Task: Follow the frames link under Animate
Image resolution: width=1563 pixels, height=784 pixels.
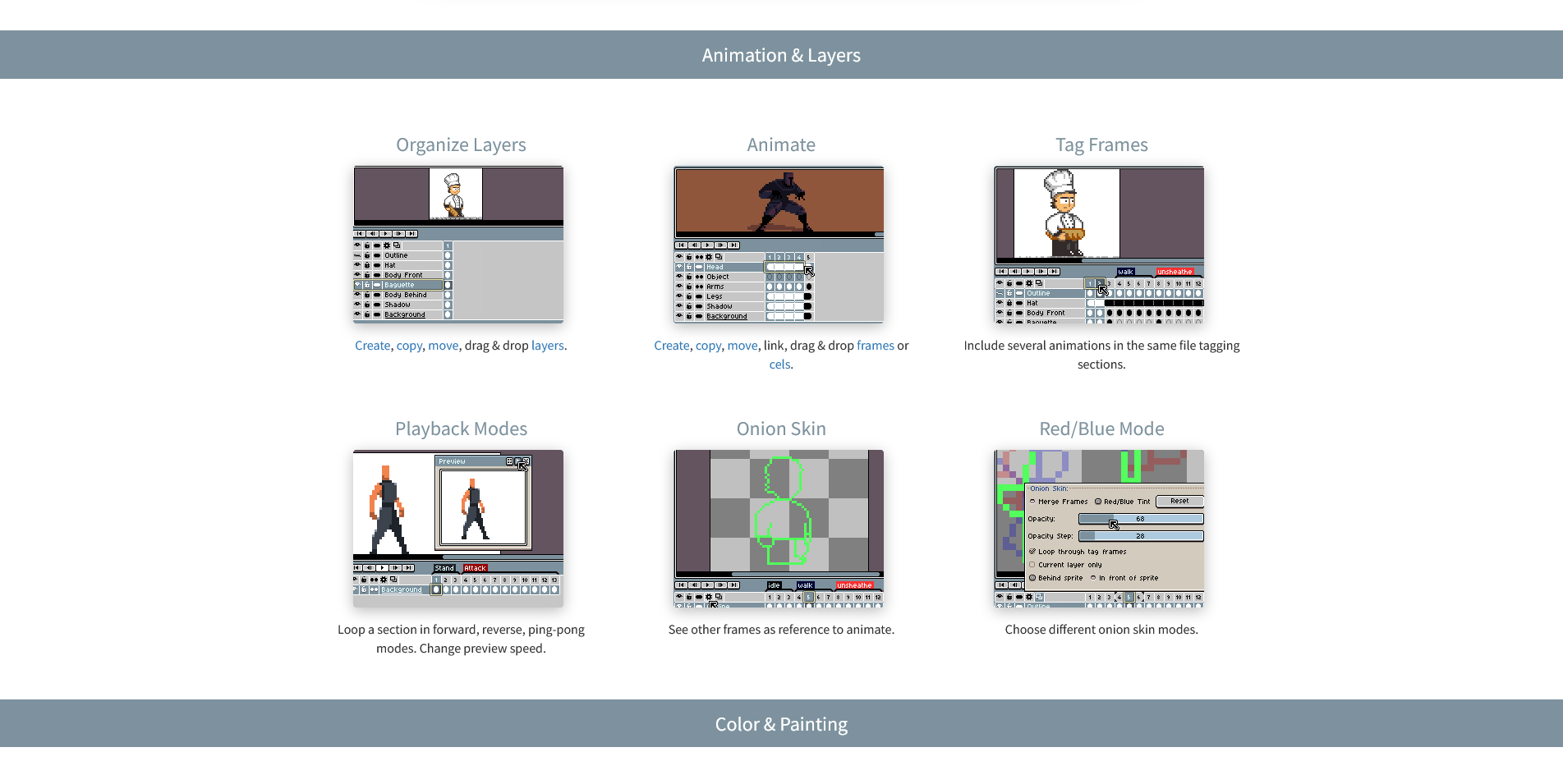Action: point(875,346)
